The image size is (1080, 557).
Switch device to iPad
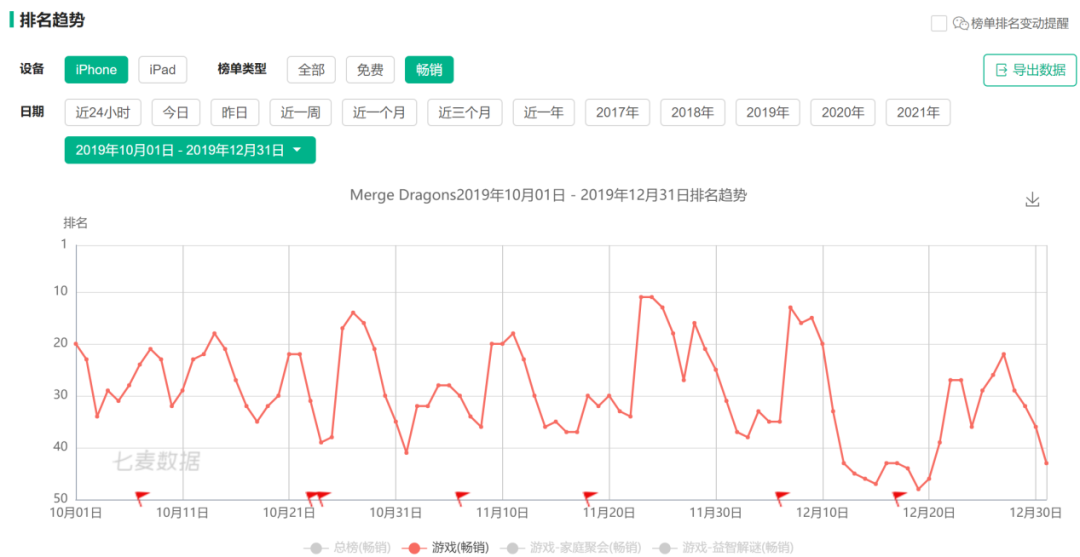162,70
